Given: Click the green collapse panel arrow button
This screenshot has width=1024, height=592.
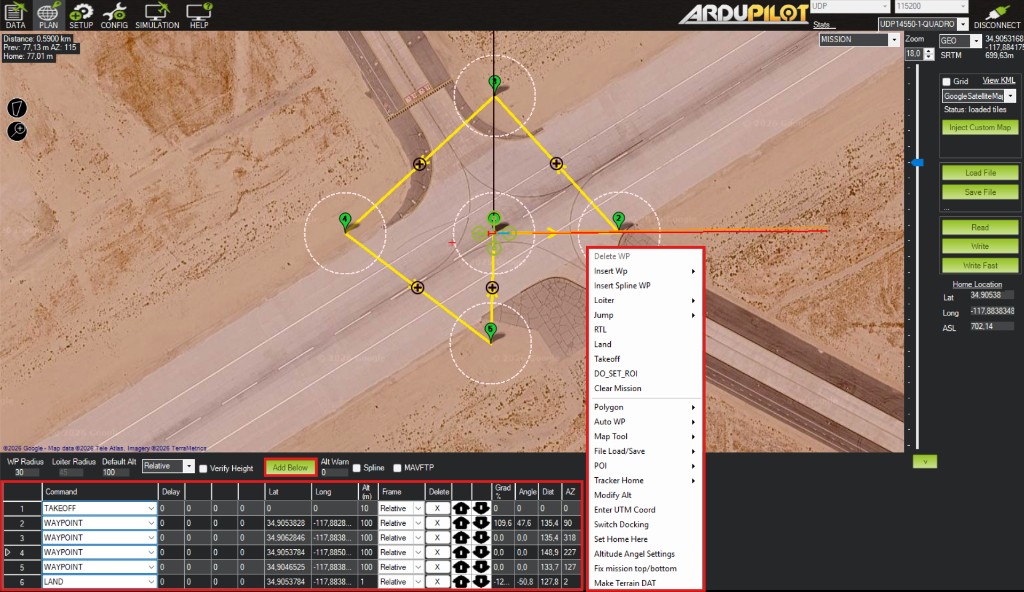Looking at the screenshot, I should (925, 461).
